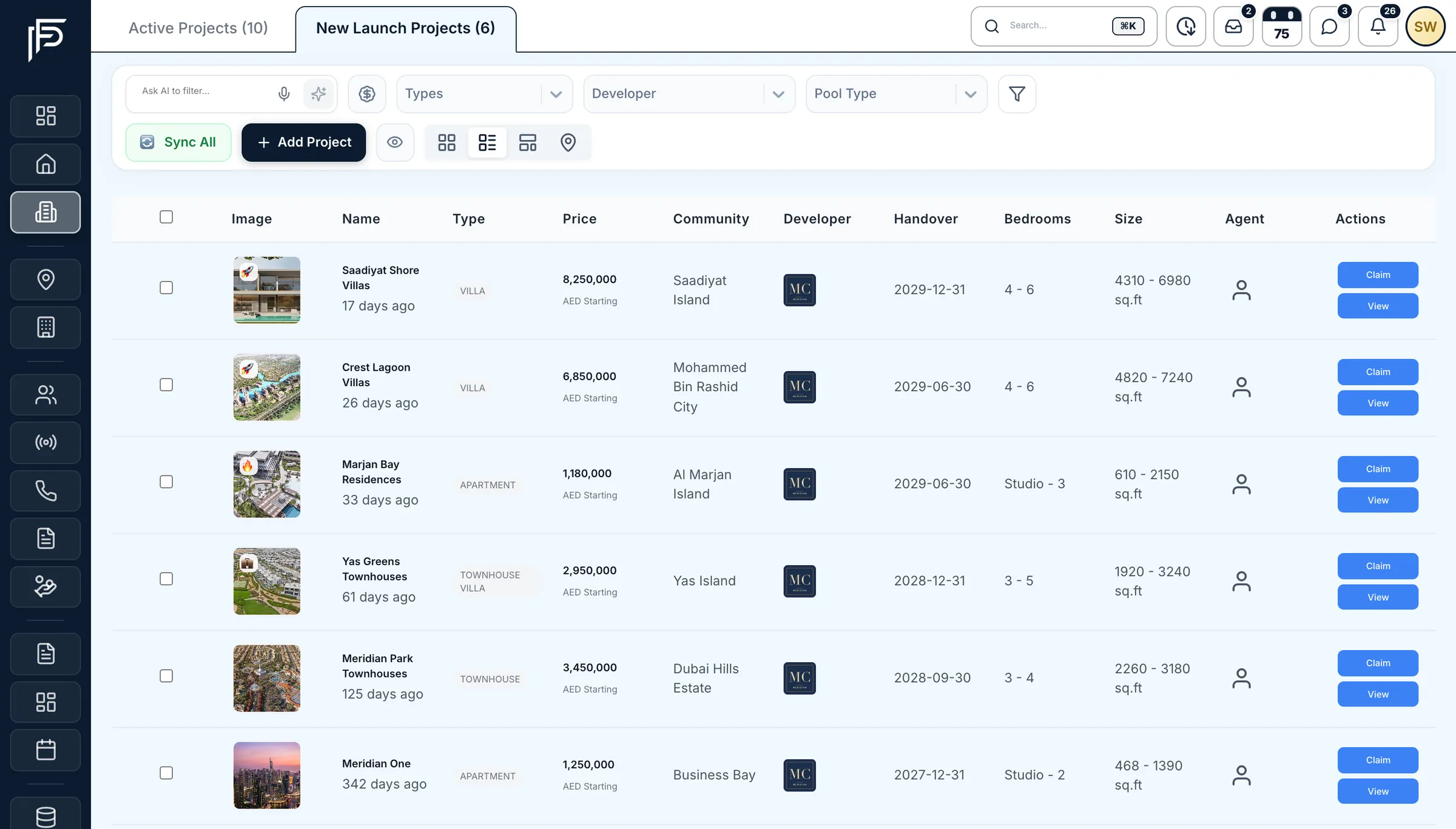Open the broadcast signal icon in sidebar
Screen dimensions: 1456x829
[45, 443]
